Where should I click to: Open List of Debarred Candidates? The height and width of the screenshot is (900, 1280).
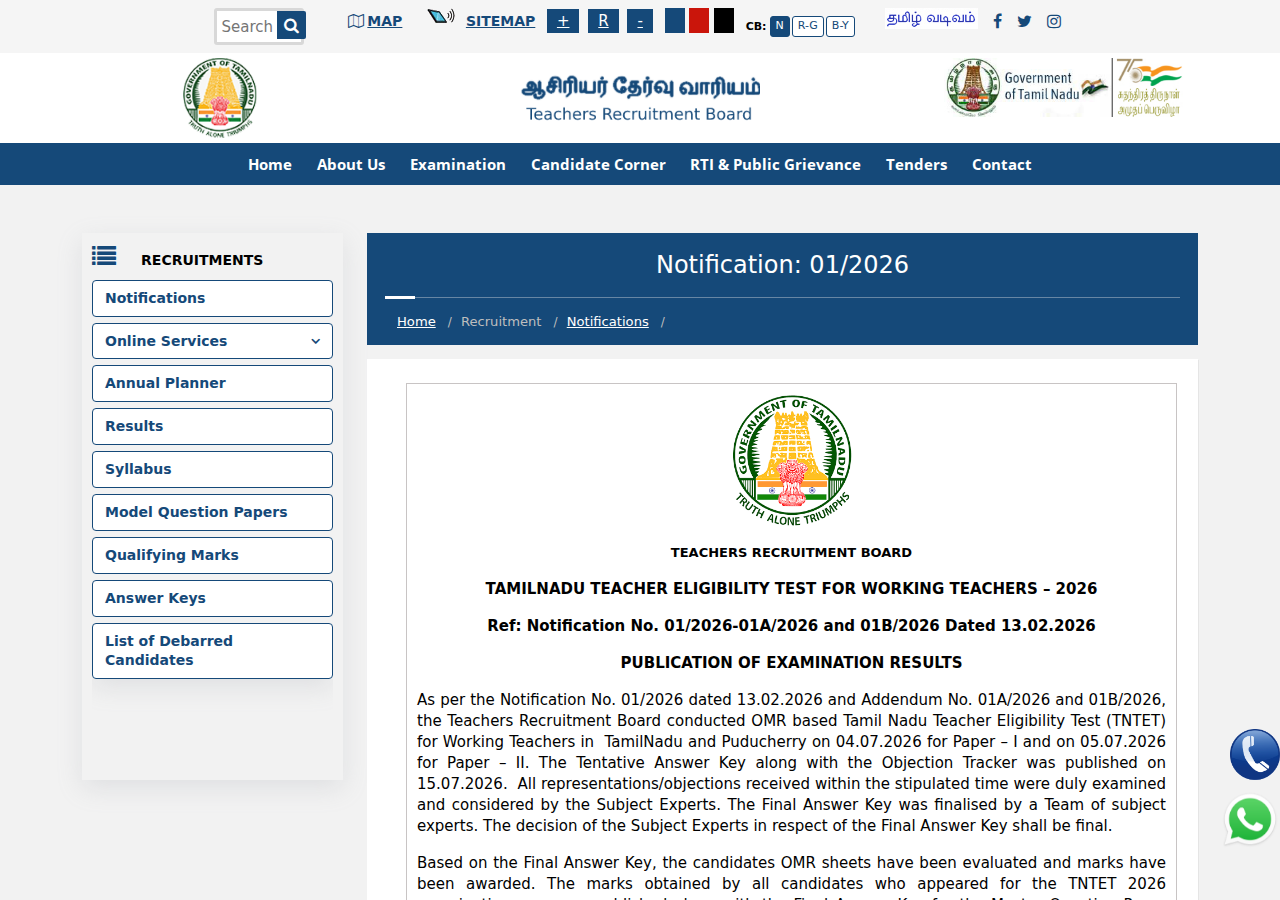point(212,651)
